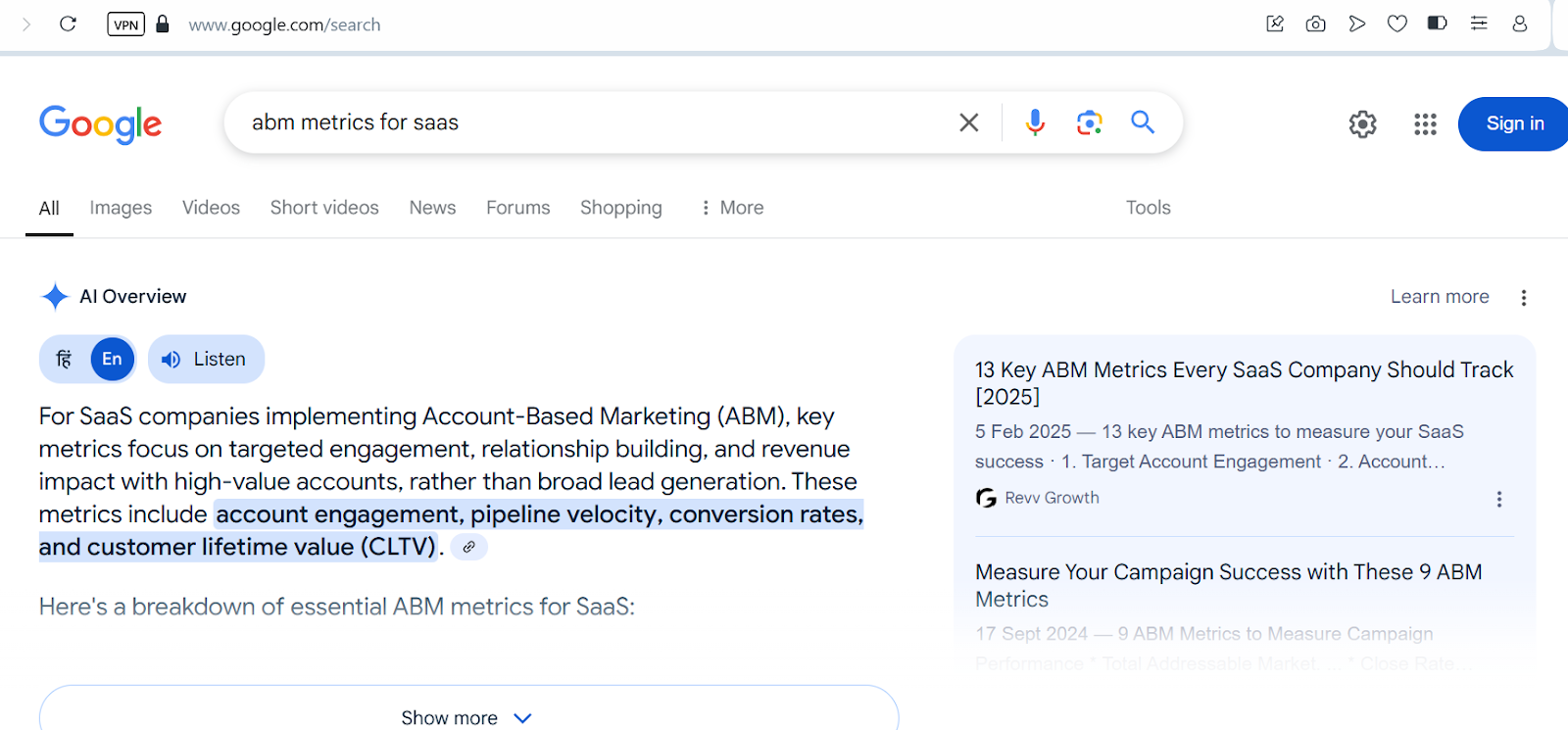Open 'Measure Your Campaign Success' result
Screen dimensions: 1568x730
click(x=1228, y=585)
